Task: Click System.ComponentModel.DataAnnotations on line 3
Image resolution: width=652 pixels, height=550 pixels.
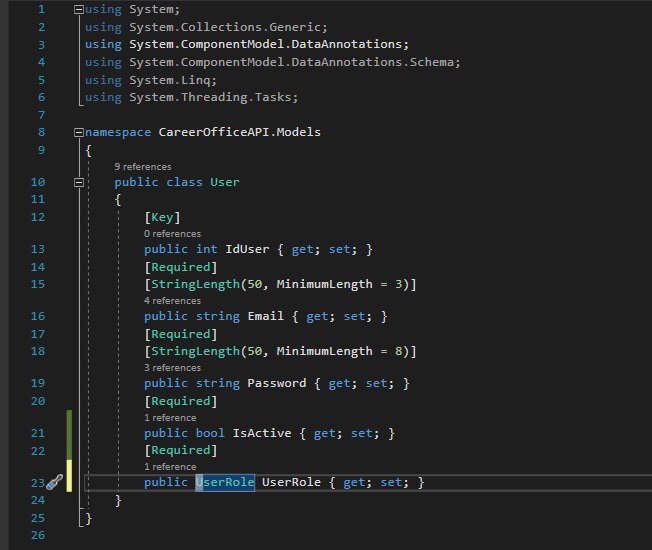Action: click(265, 44)
